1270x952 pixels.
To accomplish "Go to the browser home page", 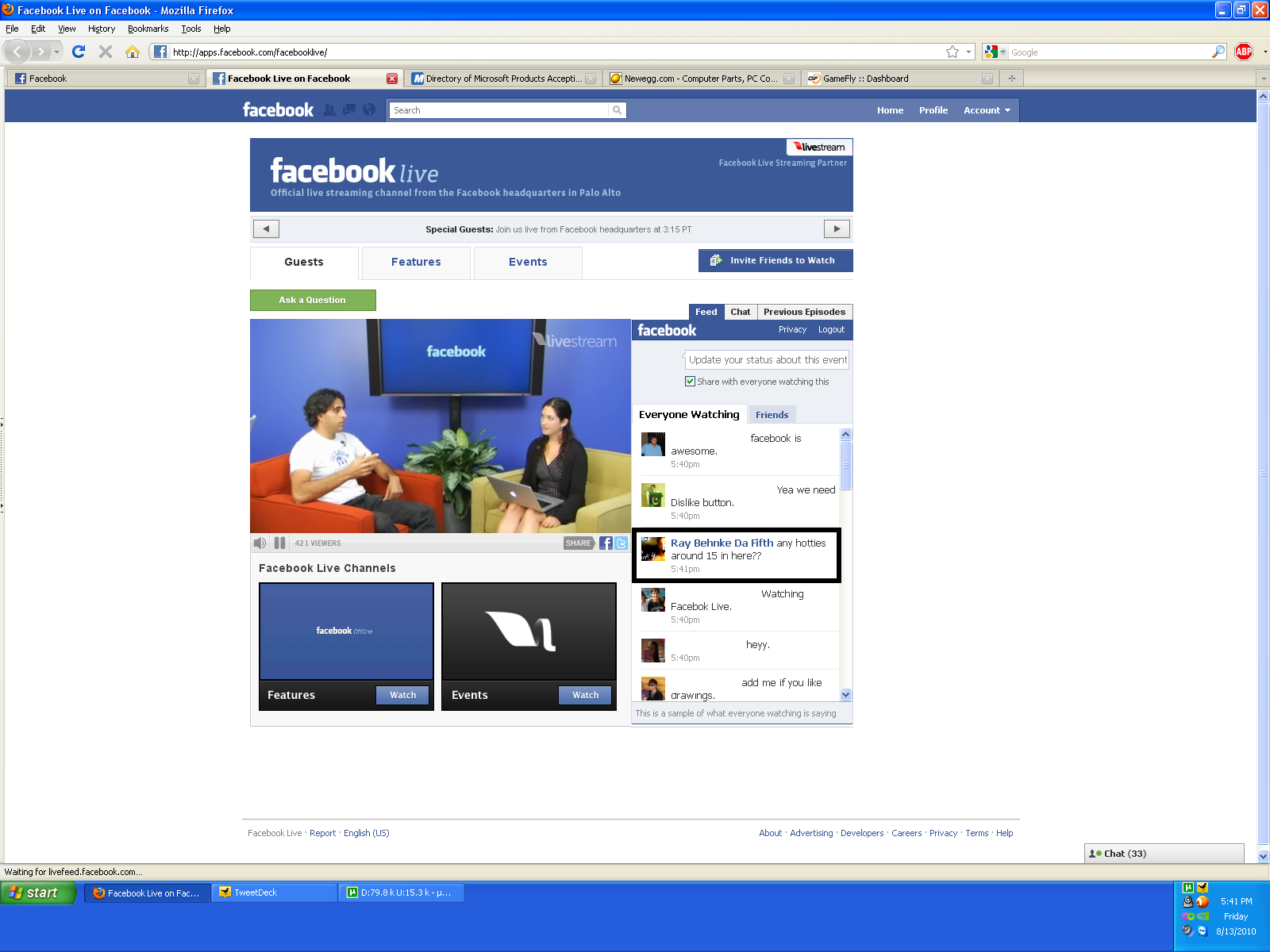I will 133,52.
